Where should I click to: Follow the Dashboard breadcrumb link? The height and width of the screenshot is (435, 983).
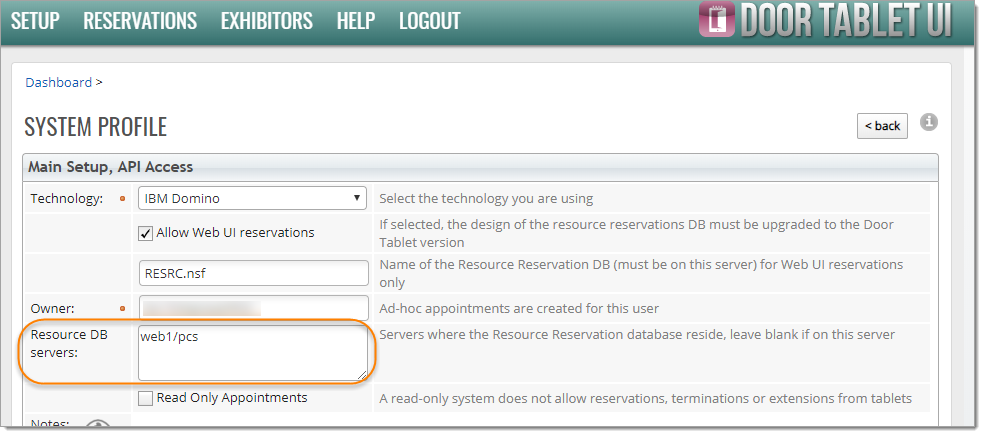[x=58, y=83]
